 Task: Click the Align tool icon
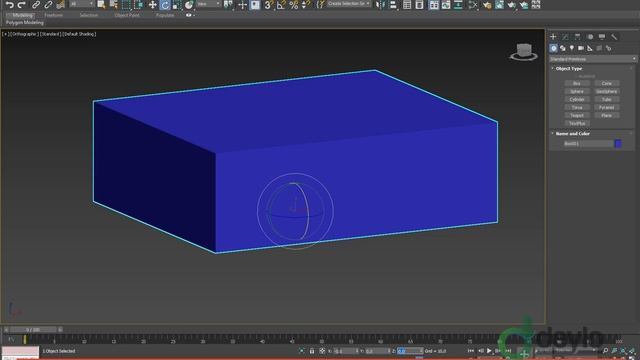tap(393, 5)
